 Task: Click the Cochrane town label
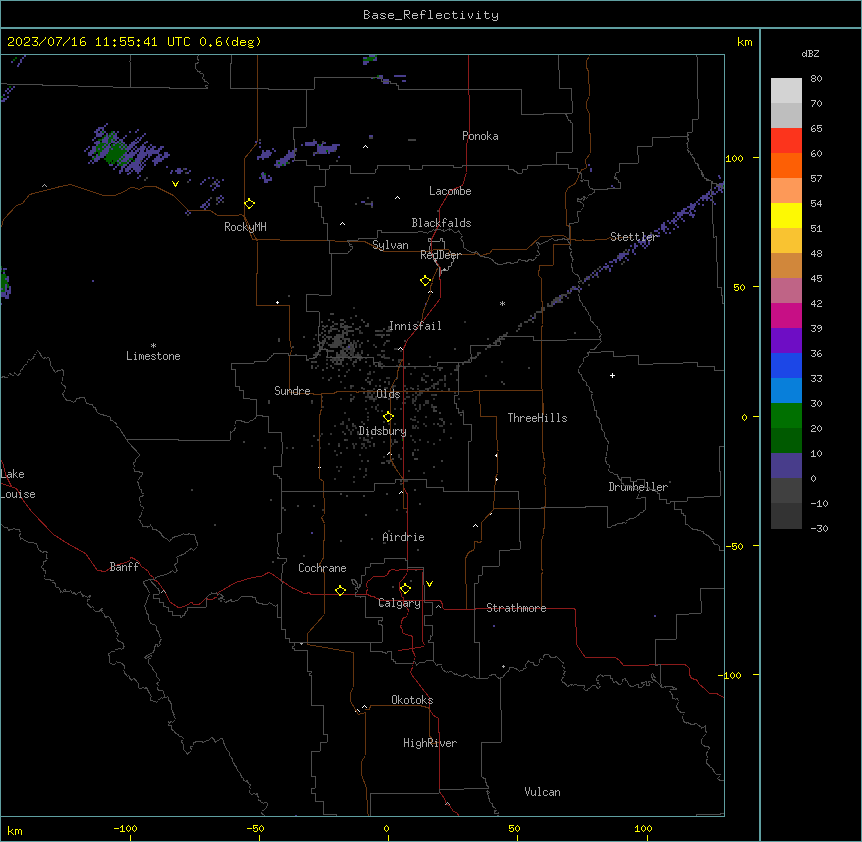pyautogui.click(x=322, y=568)
